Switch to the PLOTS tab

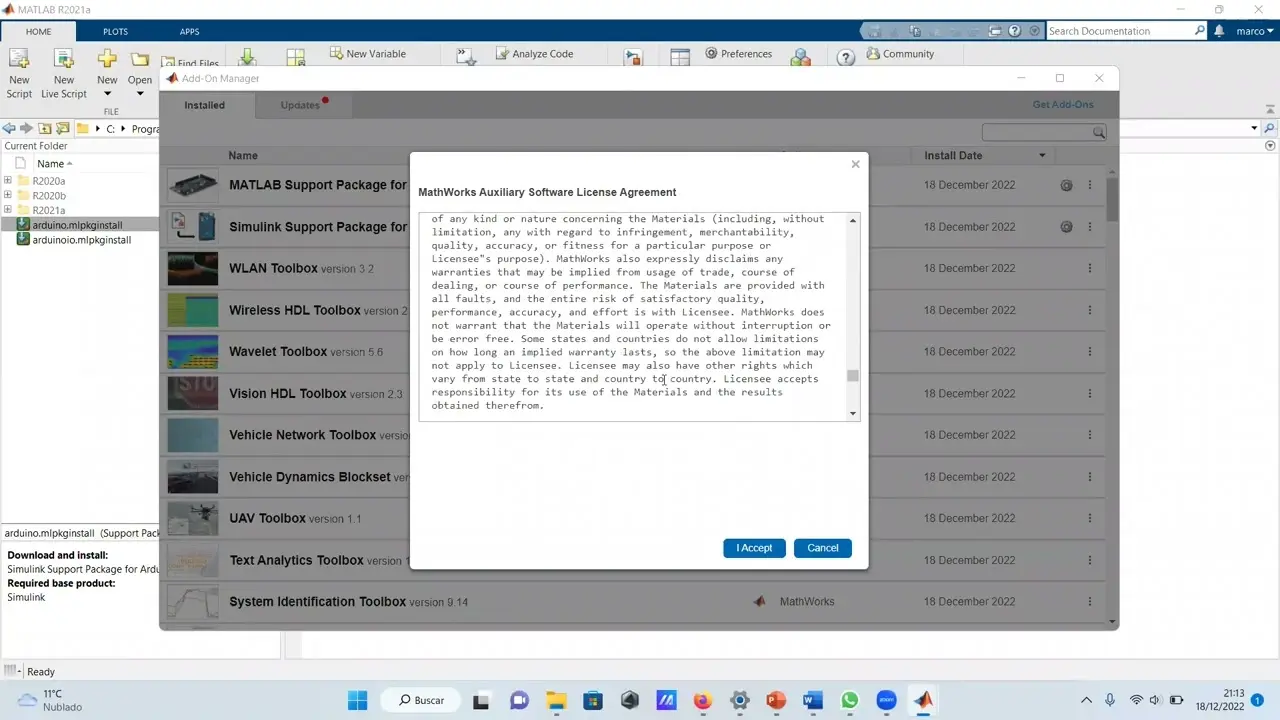click(x=115, y=32)
